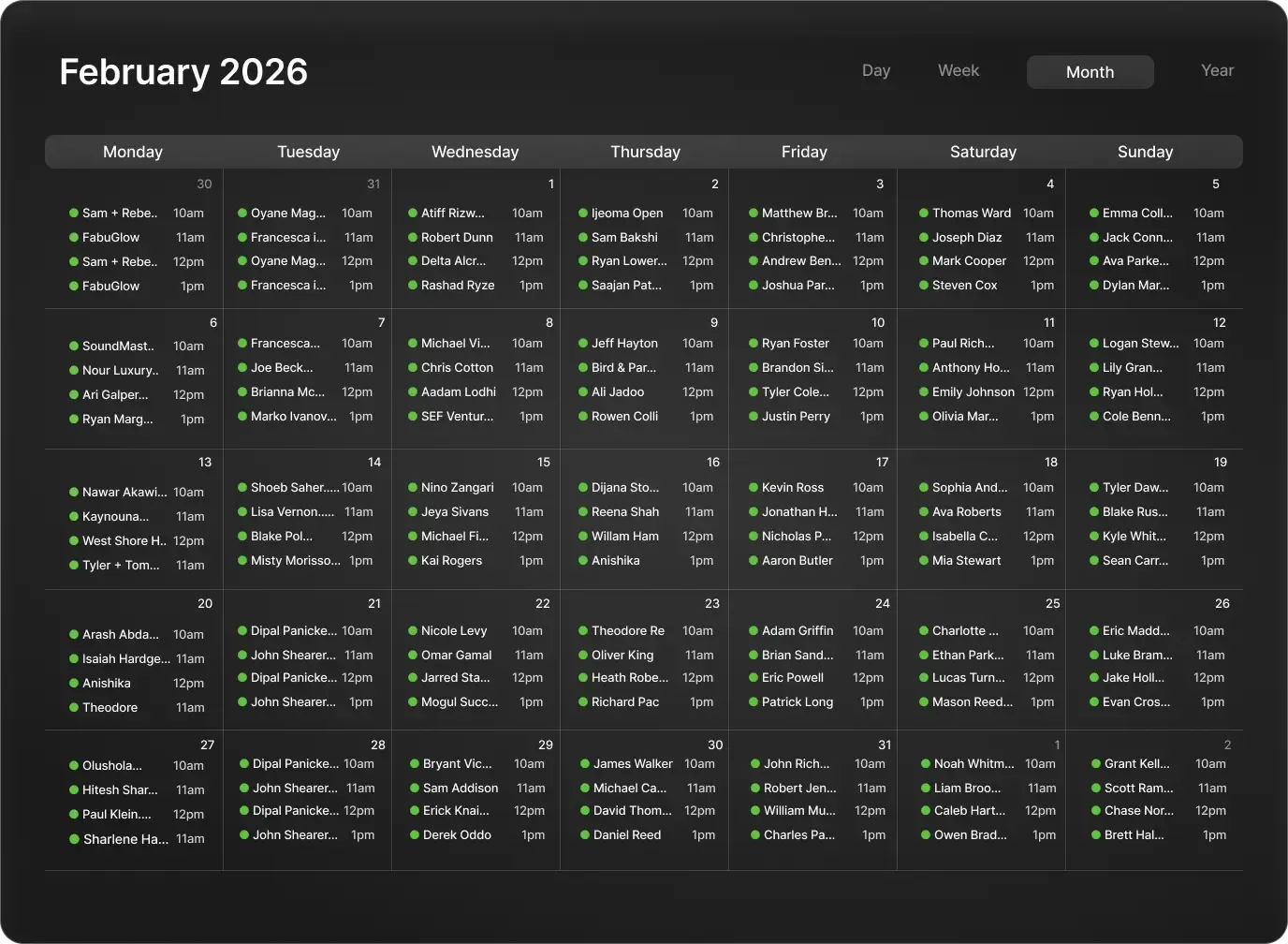Open the Kai Rogers 1pm event
Viewport: 1288px width, 944px height.
pyautogui.click(x=475, y=561)
